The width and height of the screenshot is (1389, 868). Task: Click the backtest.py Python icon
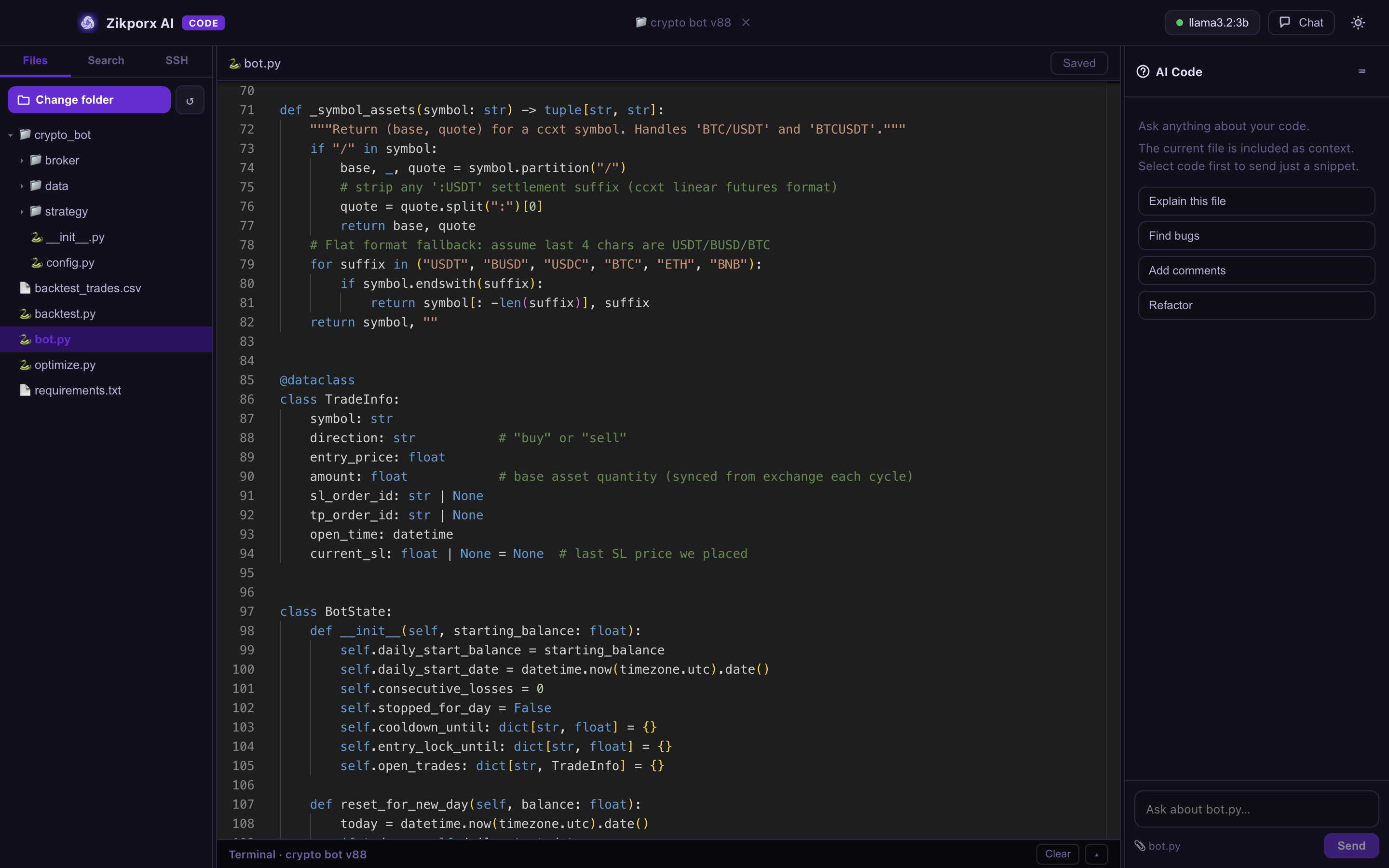coord(25,313)
